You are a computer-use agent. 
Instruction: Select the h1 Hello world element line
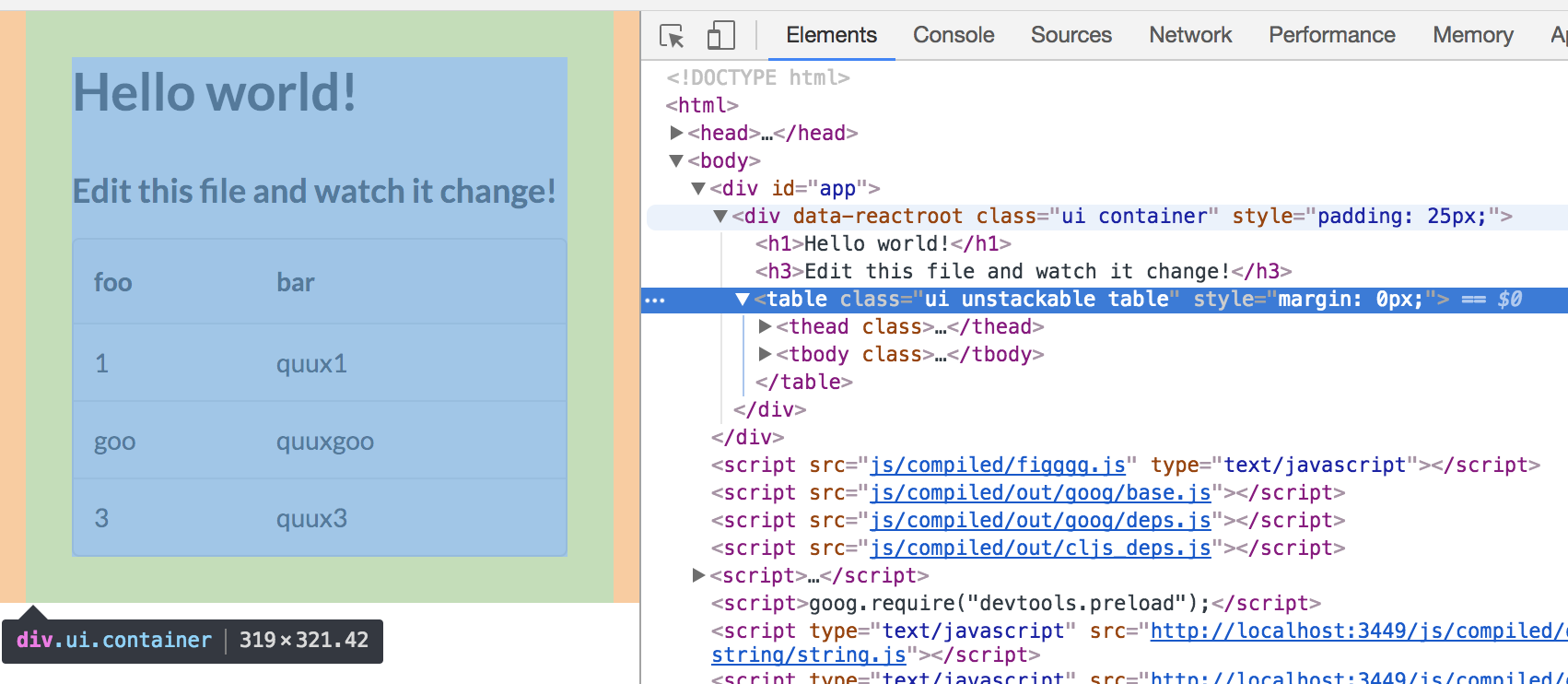883,244
